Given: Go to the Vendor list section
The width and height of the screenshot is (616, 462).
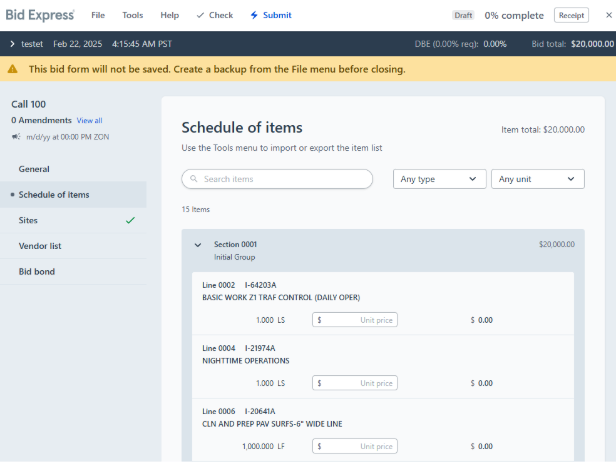Looking at the screenshot, I should tap(40, 245).
